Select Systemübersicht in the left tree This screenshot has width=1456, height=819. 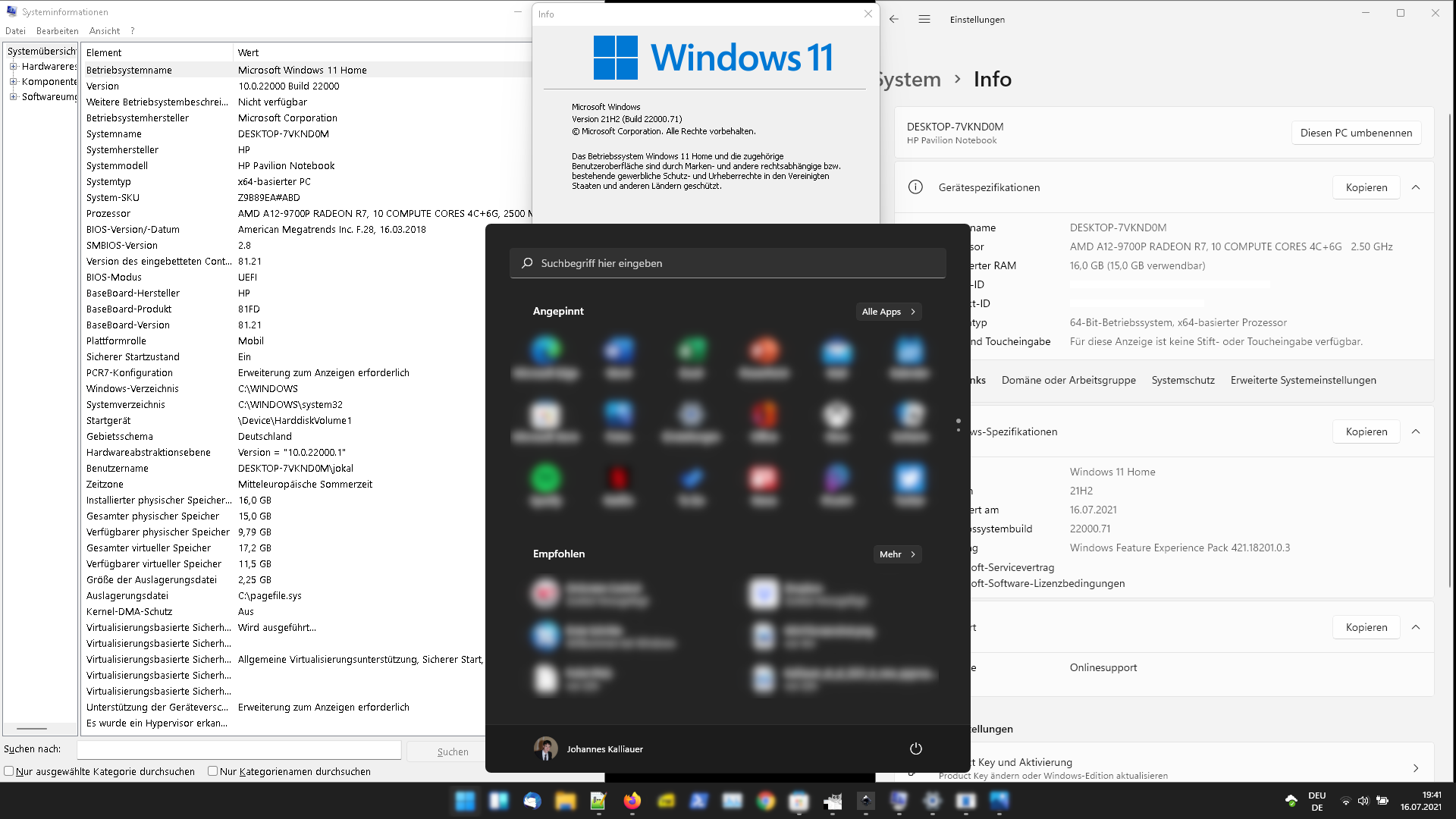tap(38, 51)
